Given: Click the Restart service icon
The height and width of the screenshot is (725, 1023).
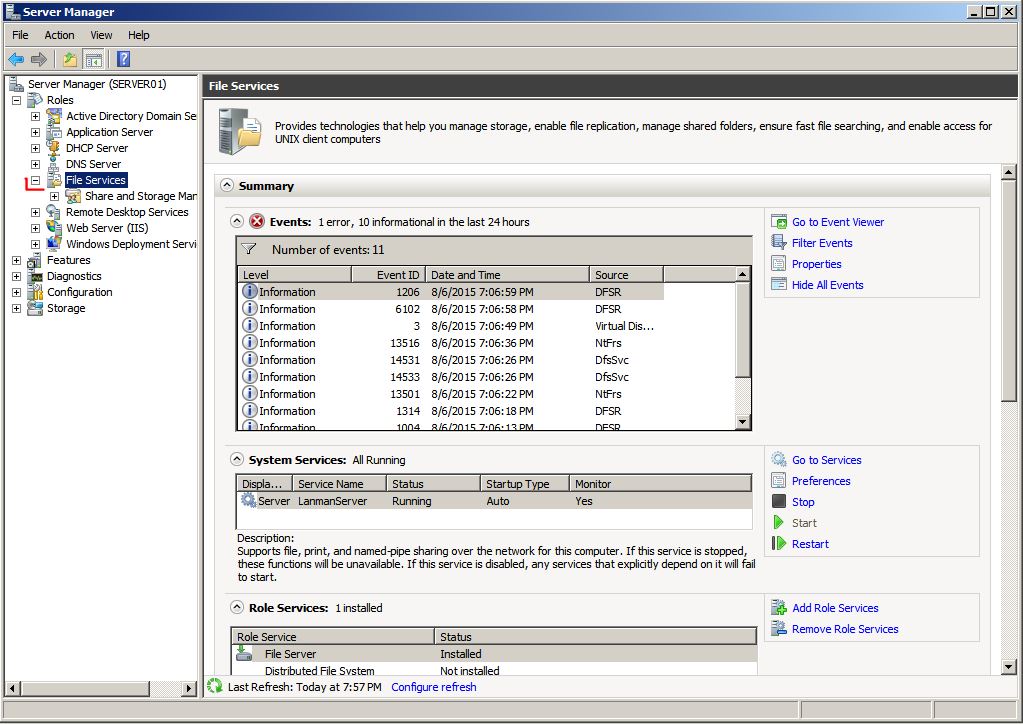Looking at the screenshot, I should (779, 543).
